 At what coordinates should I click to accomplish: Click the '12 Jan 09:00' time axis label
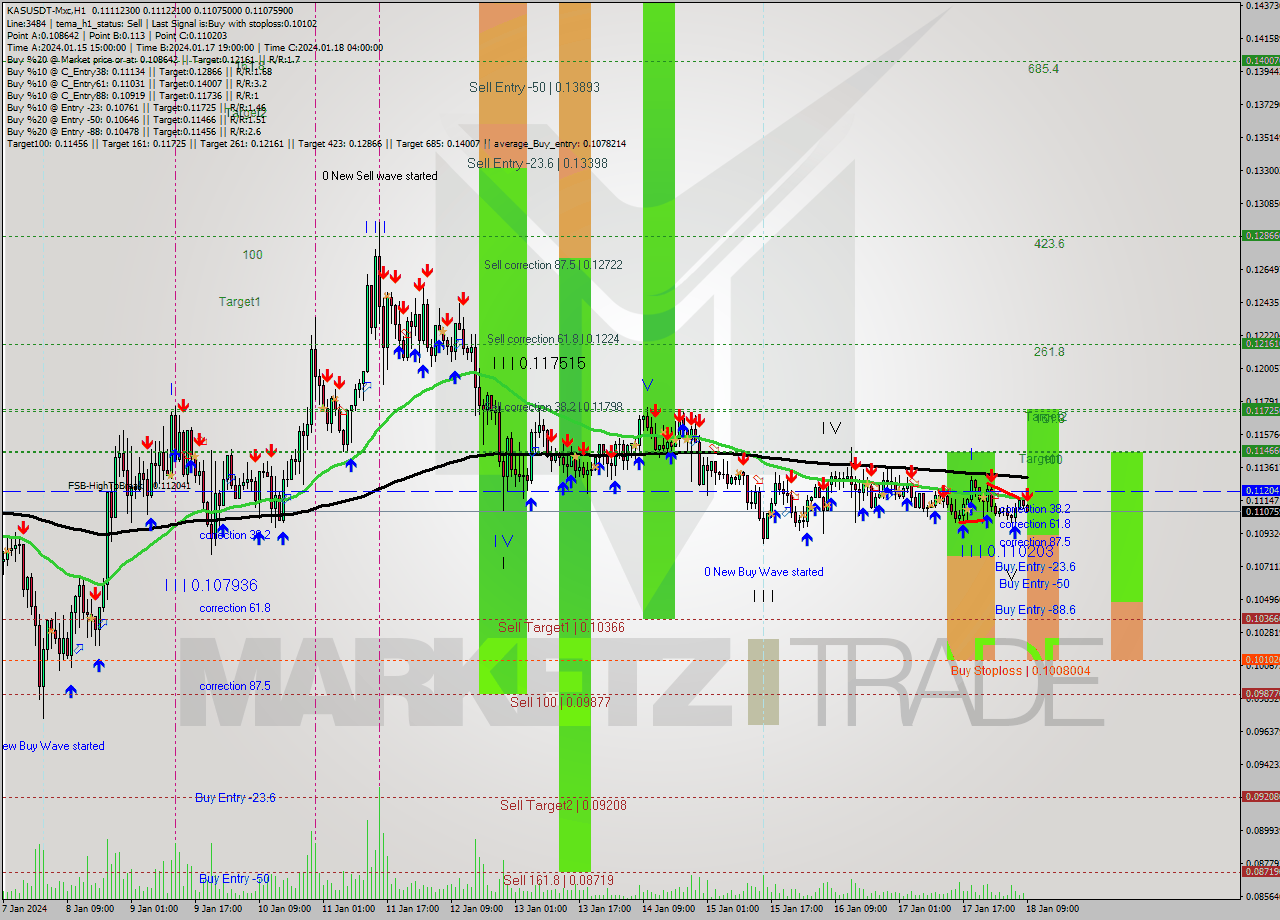click(x=477, y=909)
